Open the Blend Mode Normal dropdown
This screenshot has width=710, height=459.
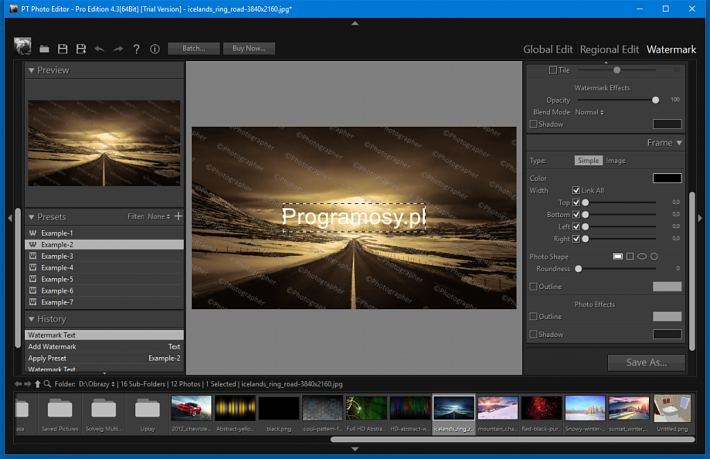(589, 112)
